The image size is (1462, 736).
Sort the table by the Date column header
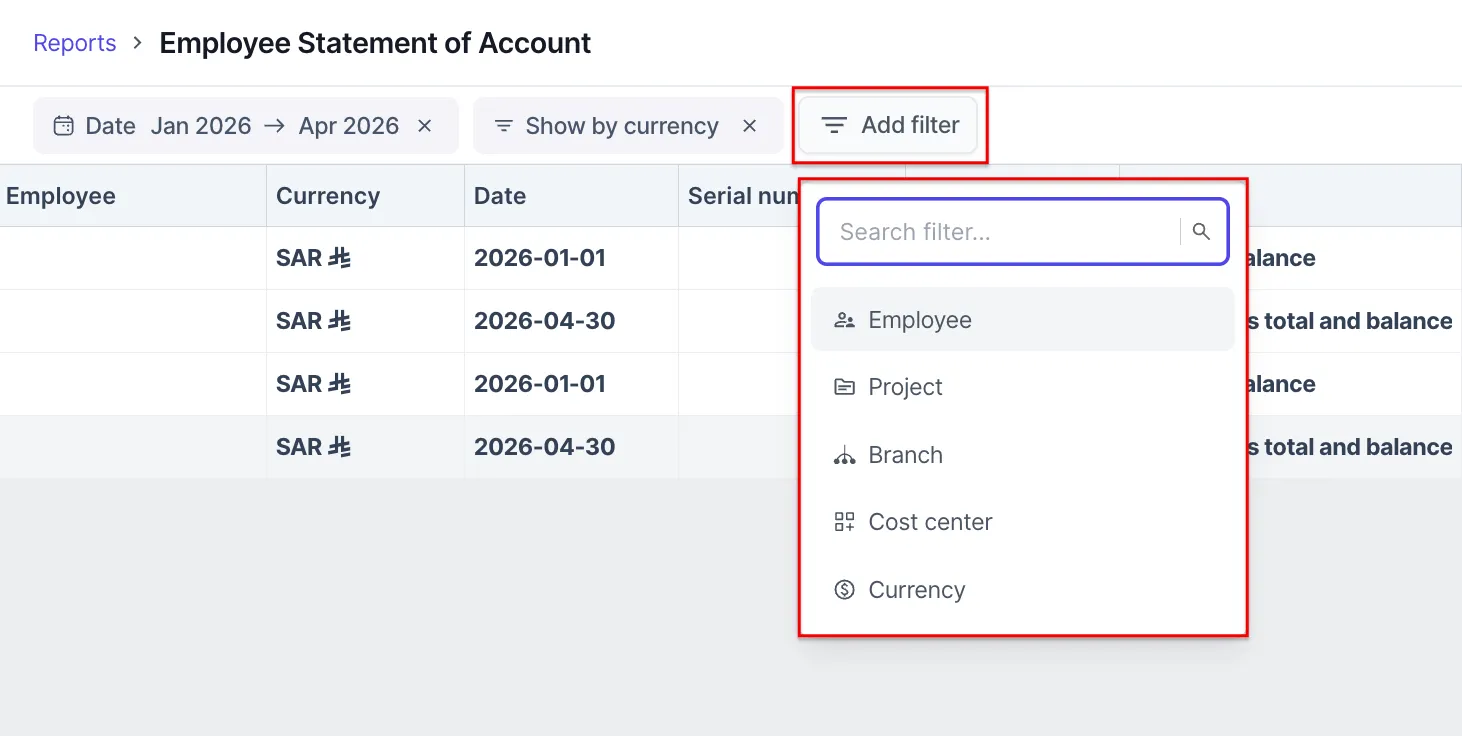pyautogui.click(x=499, y=195)
